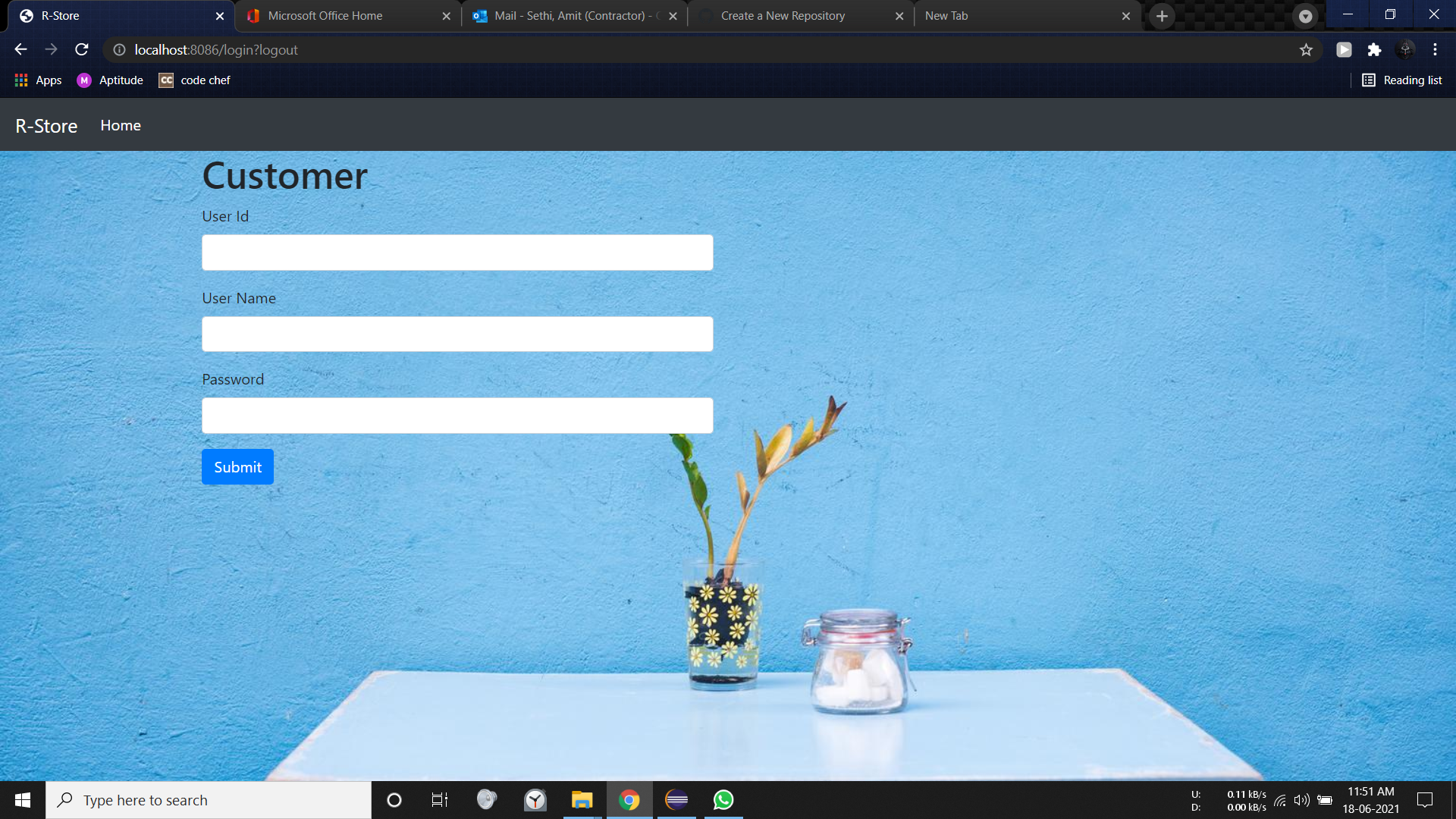
Task: Open the clock app on taskbar
Action: click(535, 800)
